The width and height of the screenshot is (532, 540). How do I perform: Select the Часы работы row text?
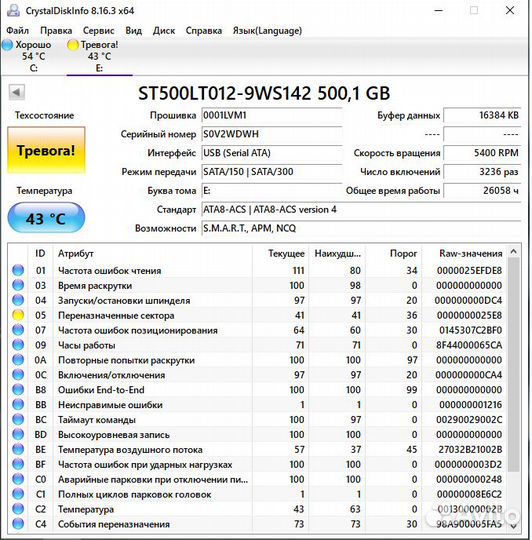point(86,345)
